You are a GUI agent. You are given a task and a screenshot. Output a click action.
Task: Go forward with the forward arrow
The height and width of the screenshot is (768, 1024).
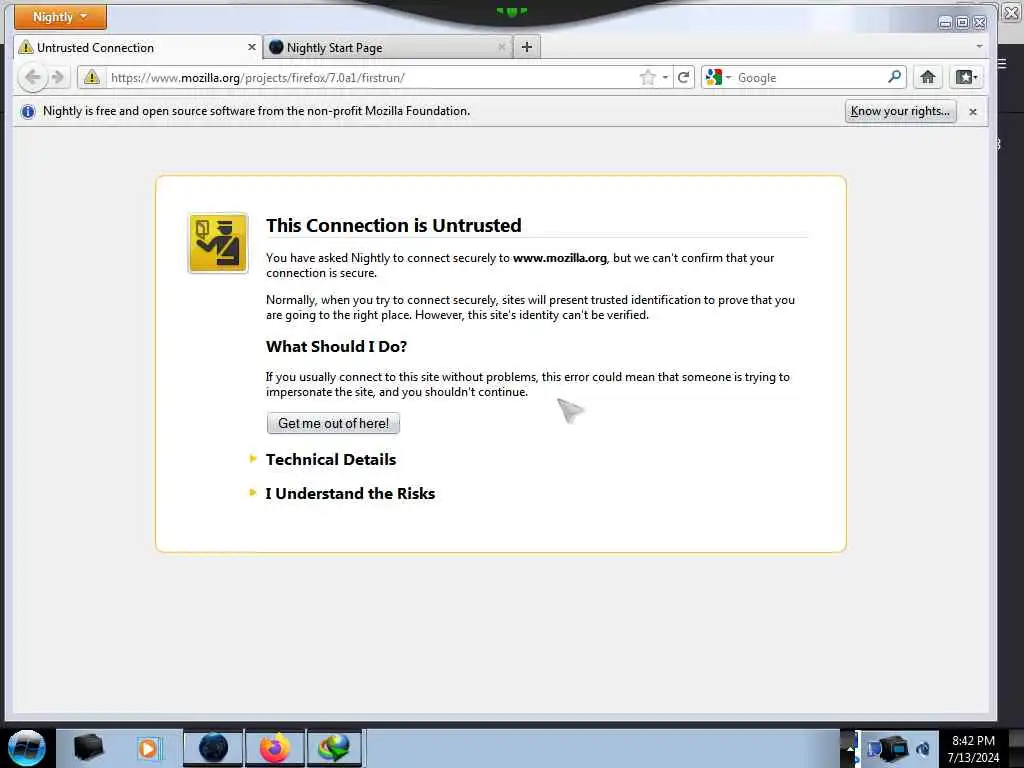[x=58, y=78]
